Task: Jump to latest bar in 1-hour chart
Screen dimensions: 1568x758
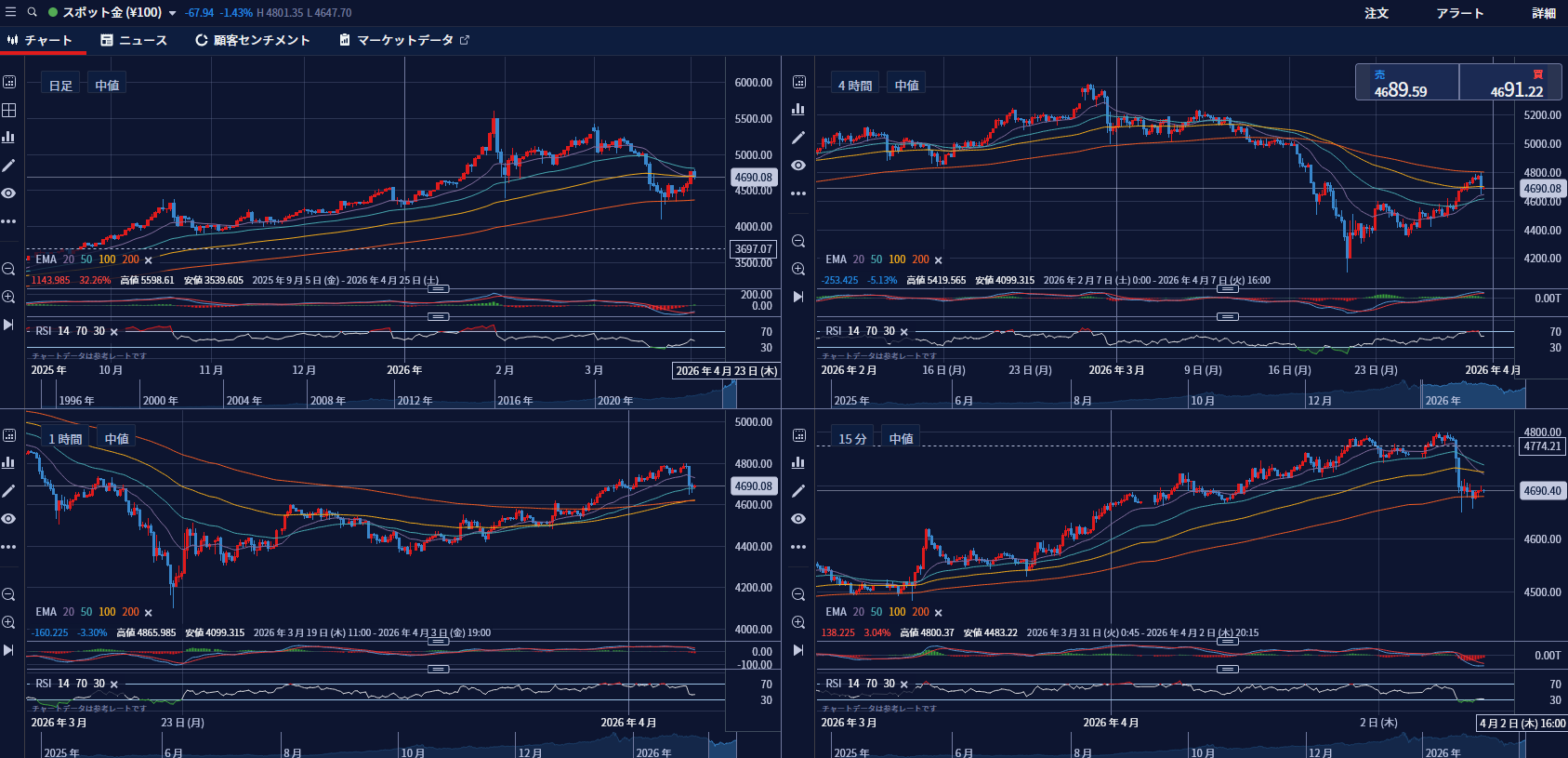Action: (9, 650)
